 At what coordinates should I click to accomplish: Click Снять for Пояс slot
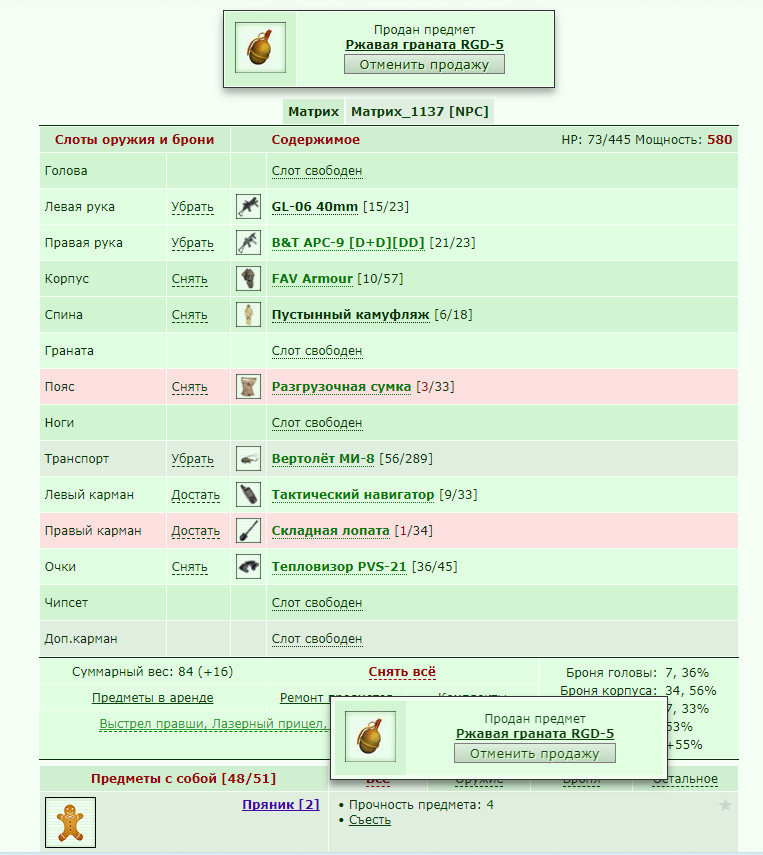point(189,387)
